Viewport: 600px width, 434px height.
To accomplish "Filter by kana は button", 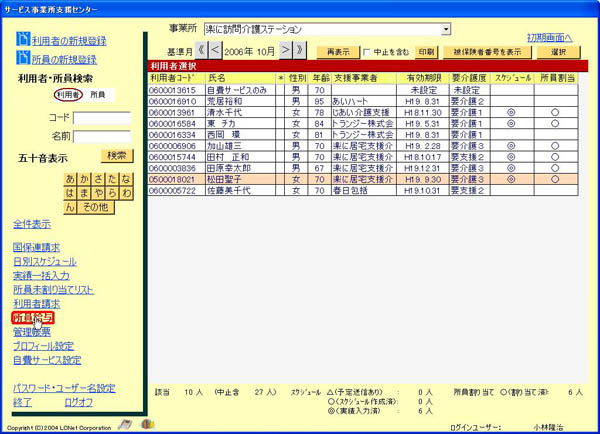I will [x=70, y=193].
